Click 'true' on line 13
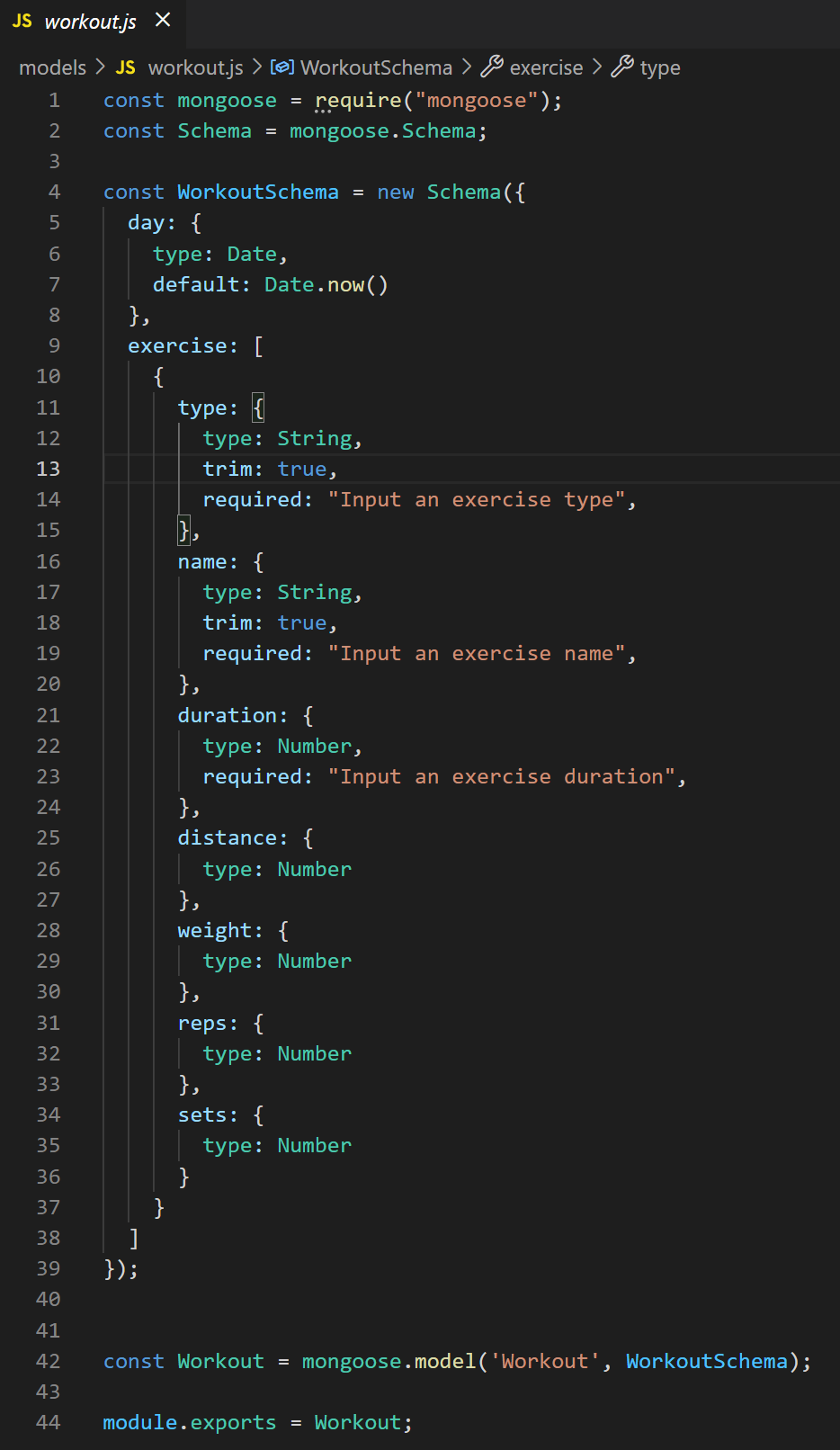840x1450 pixels. pyautogui.click(x=302, y=469)
